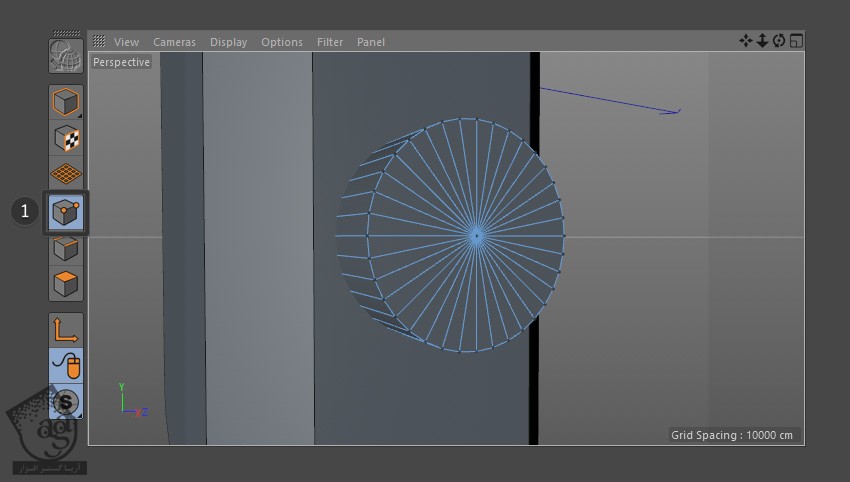Select the Points mode tool
The image size is (850, 482).
pyautogui.click(x=66, y=212)
